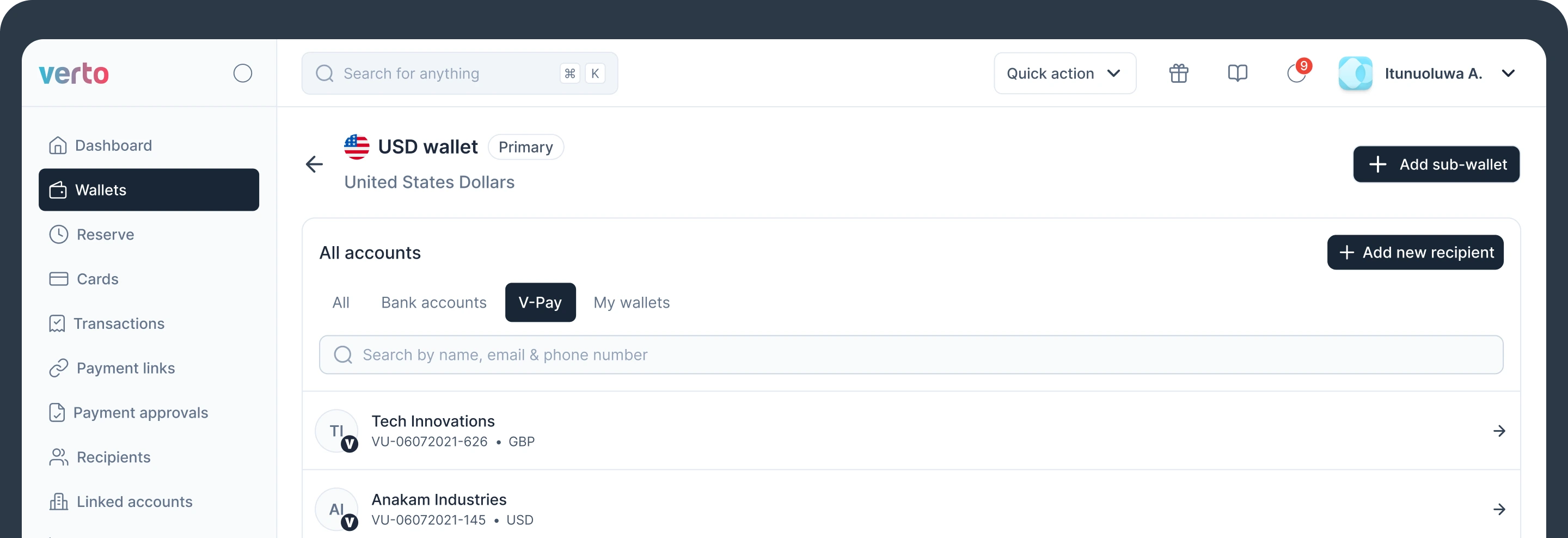The height and width of the screenshot is (538, 1568).
Task: Click the USD wallet title
Action: (428, 146)
